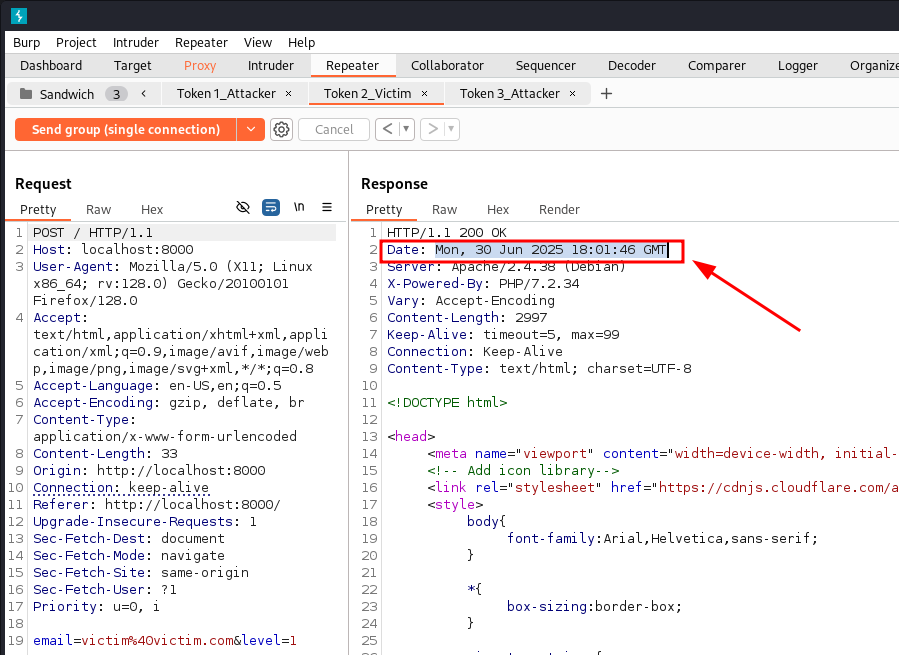Image resolution: width=899 pixels, height=655 pixels.
Task: Open the Burp menu
Action: 26,42
